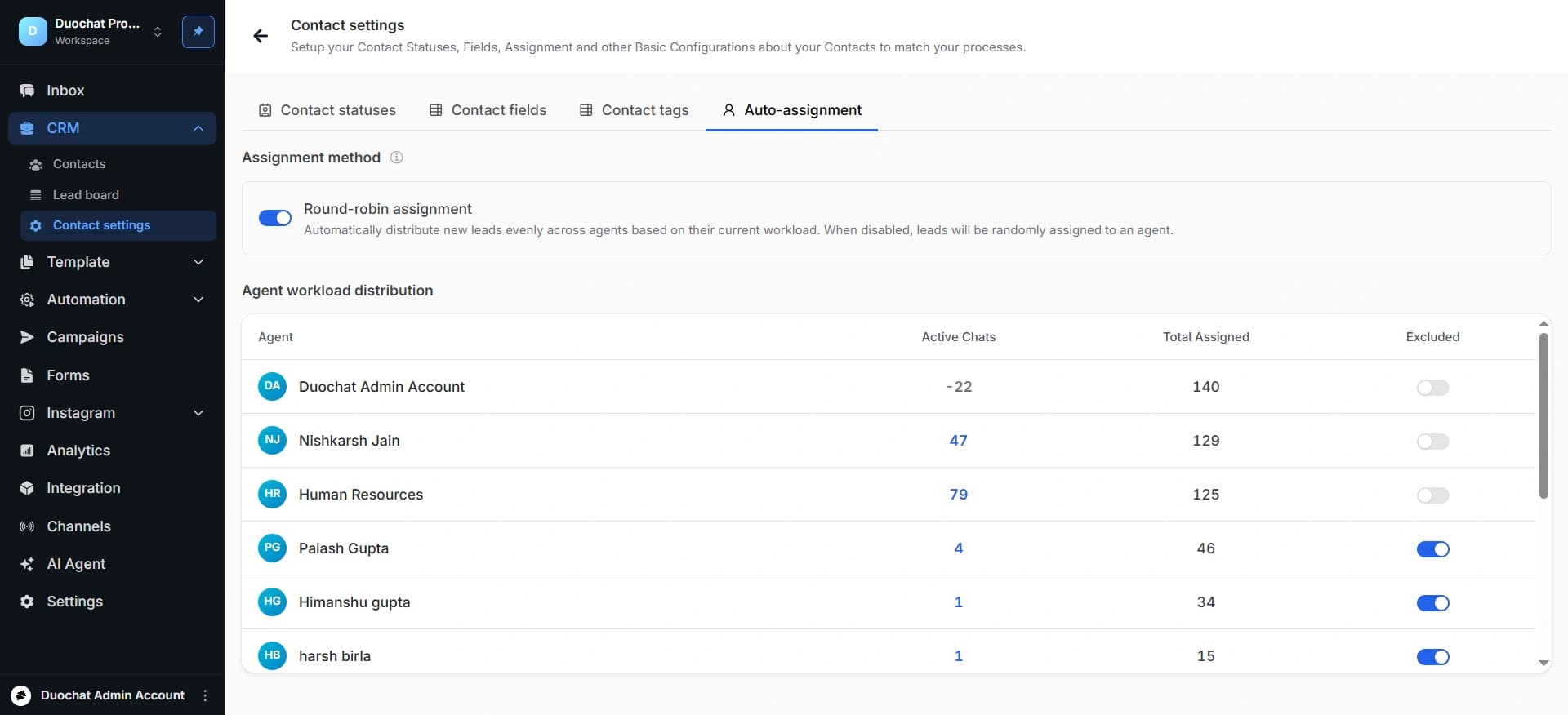The width and height of the screenshot is (1568, 715).
Task: Click the Settings gear icon in sidebar
Action: tap(27, 602)
